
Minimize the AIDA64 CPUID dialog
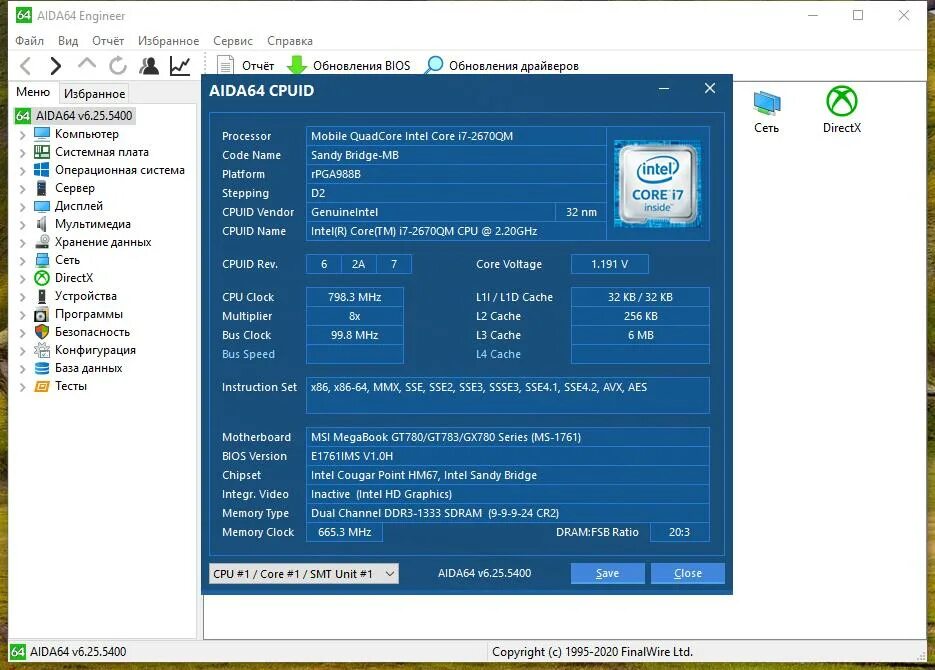pyautogui.click(x=664, y=89)
